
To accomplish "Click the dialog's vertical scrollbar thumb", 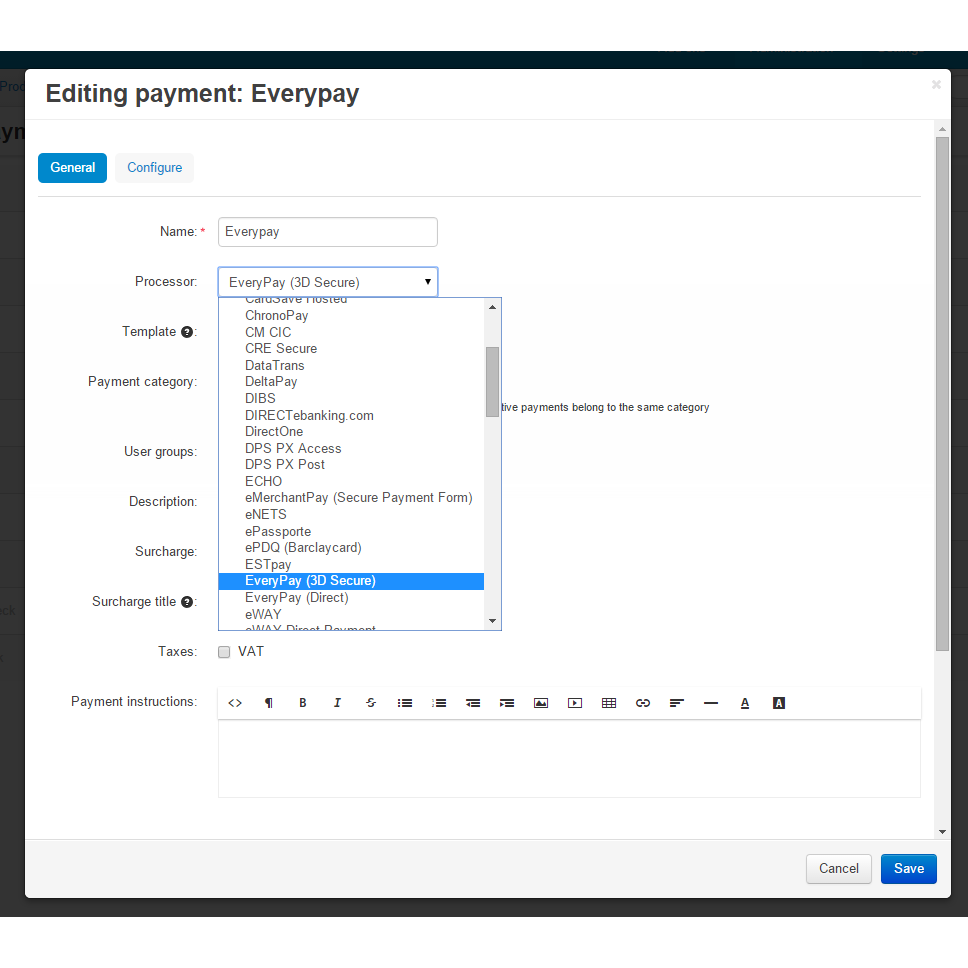I will coord(942,394).
